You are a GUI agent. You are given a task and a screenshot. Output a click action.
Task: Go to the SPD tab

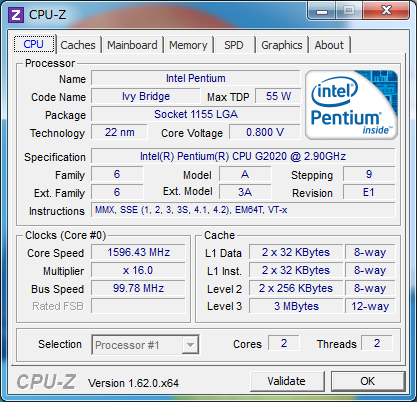pyautogui.click(x=234, y=45)
